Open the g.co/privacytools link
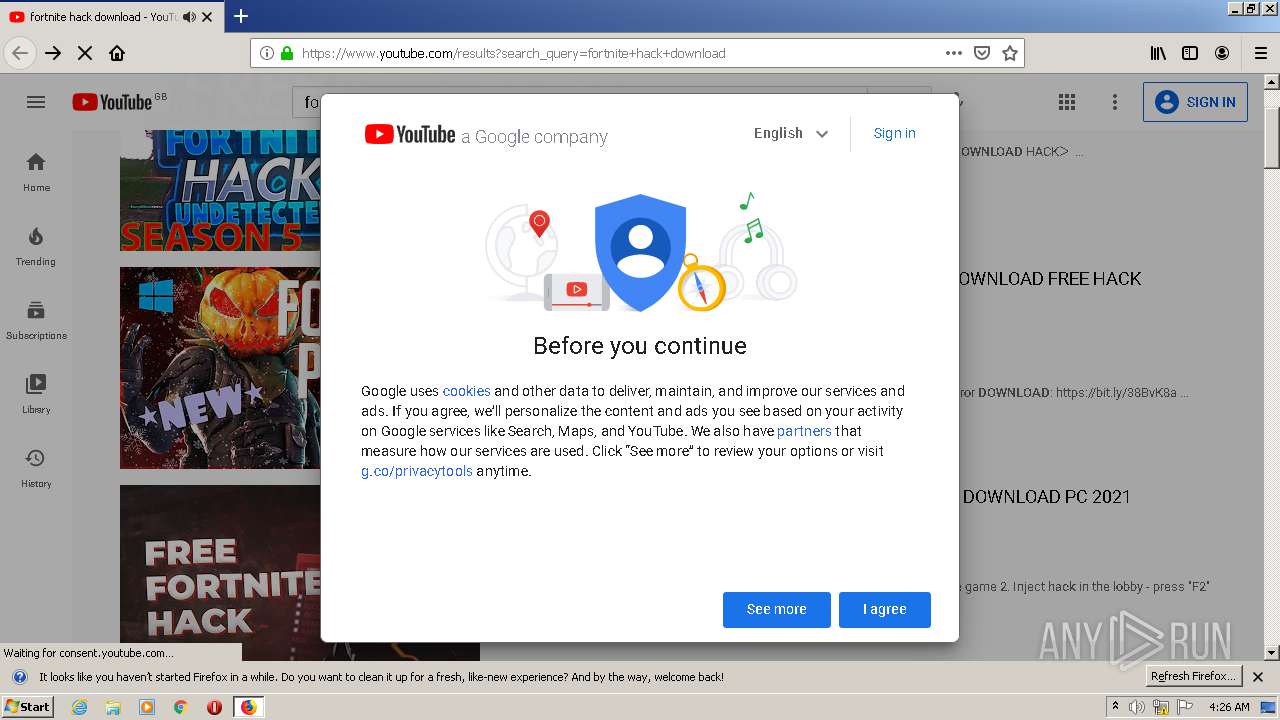 416,471
